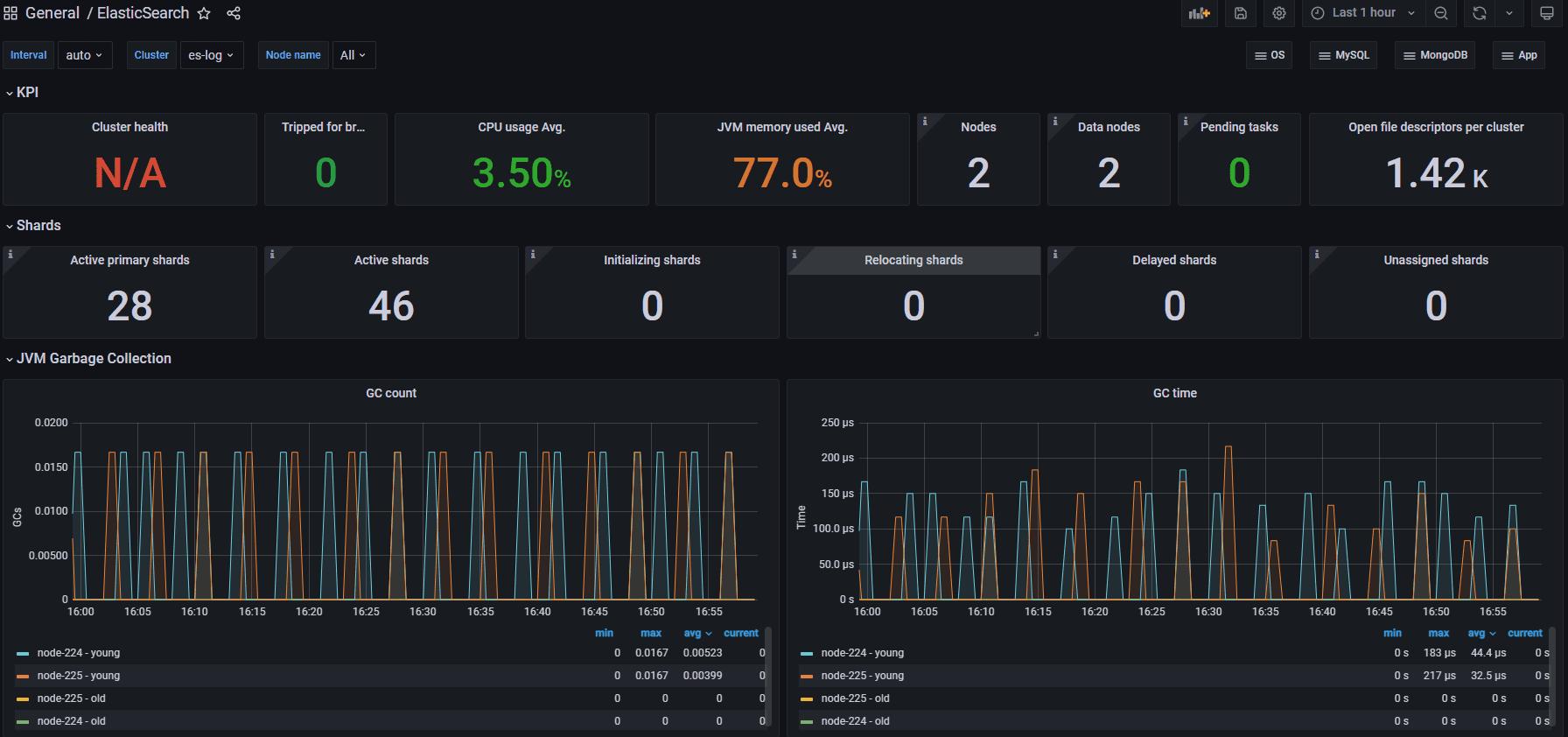Toggle node-225 - old series in GC count
Image resolution: width=1568 pixels, height=737 pixels.
pos(71,698)
